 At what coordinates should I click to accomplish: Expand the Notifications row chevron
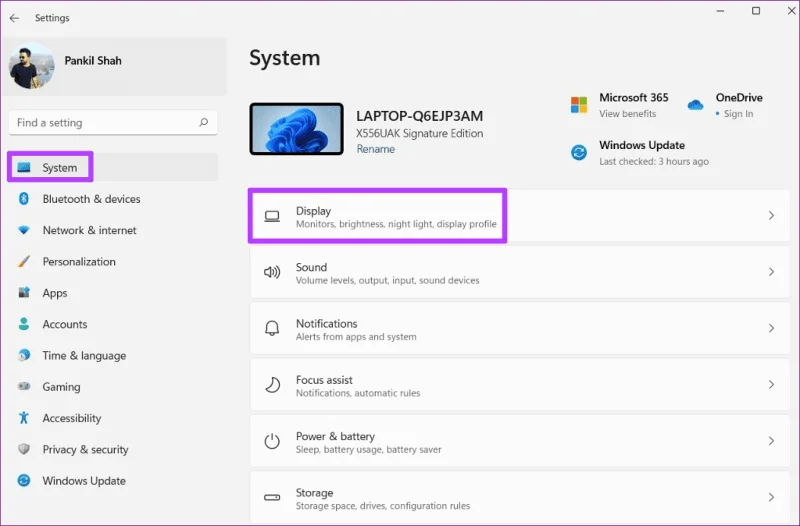(771, 328)
